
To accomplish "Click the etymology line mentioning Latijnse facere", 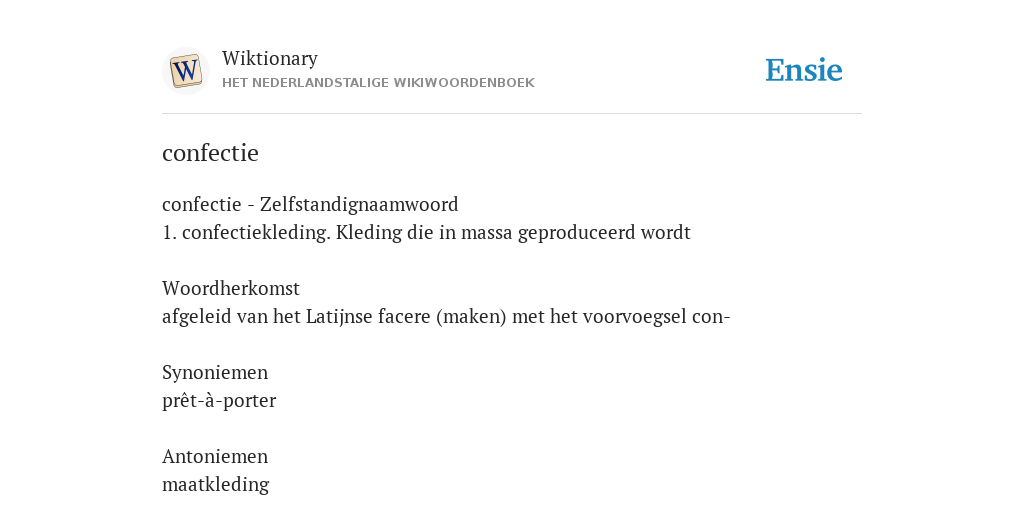I will click(446, 317).
